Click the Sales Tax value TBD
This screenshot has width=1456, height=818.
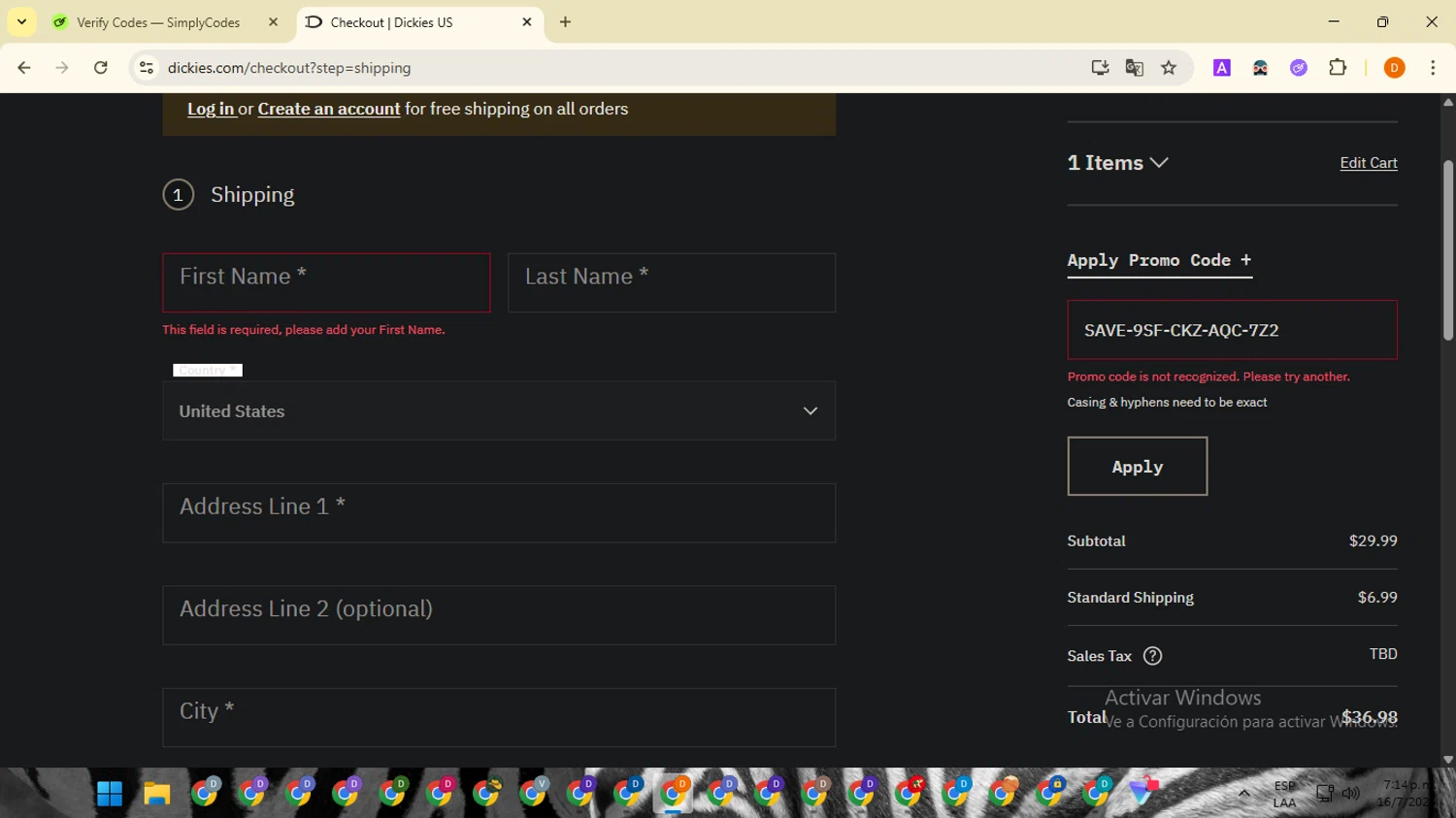pyautogui.click(x=1383, y=654)
